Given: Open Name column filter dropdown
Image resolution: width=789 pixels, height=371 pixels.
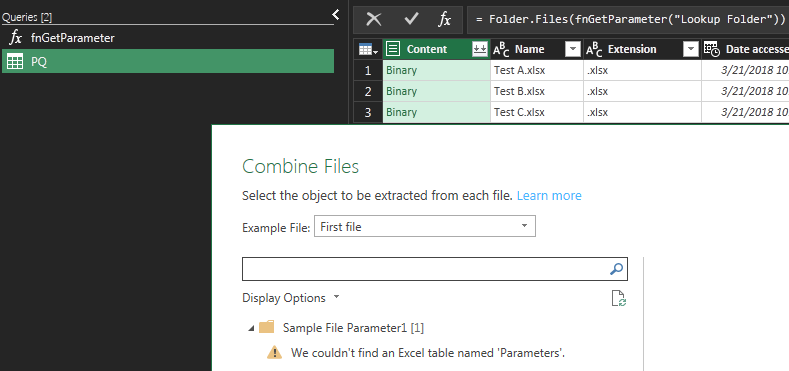Looking at the screenshot, I should 573,49.
